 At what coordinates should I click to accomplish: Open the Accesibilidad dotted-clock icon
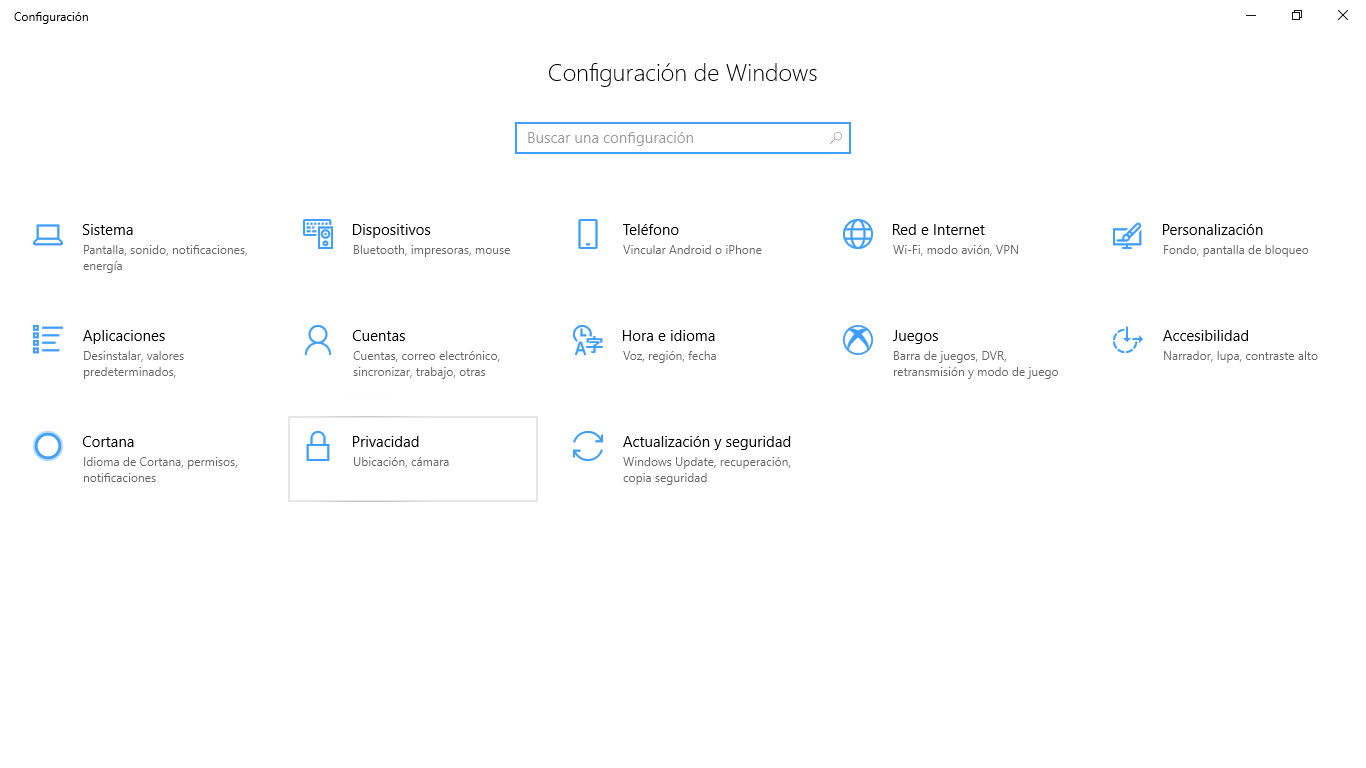click(x=1127, y=340)
